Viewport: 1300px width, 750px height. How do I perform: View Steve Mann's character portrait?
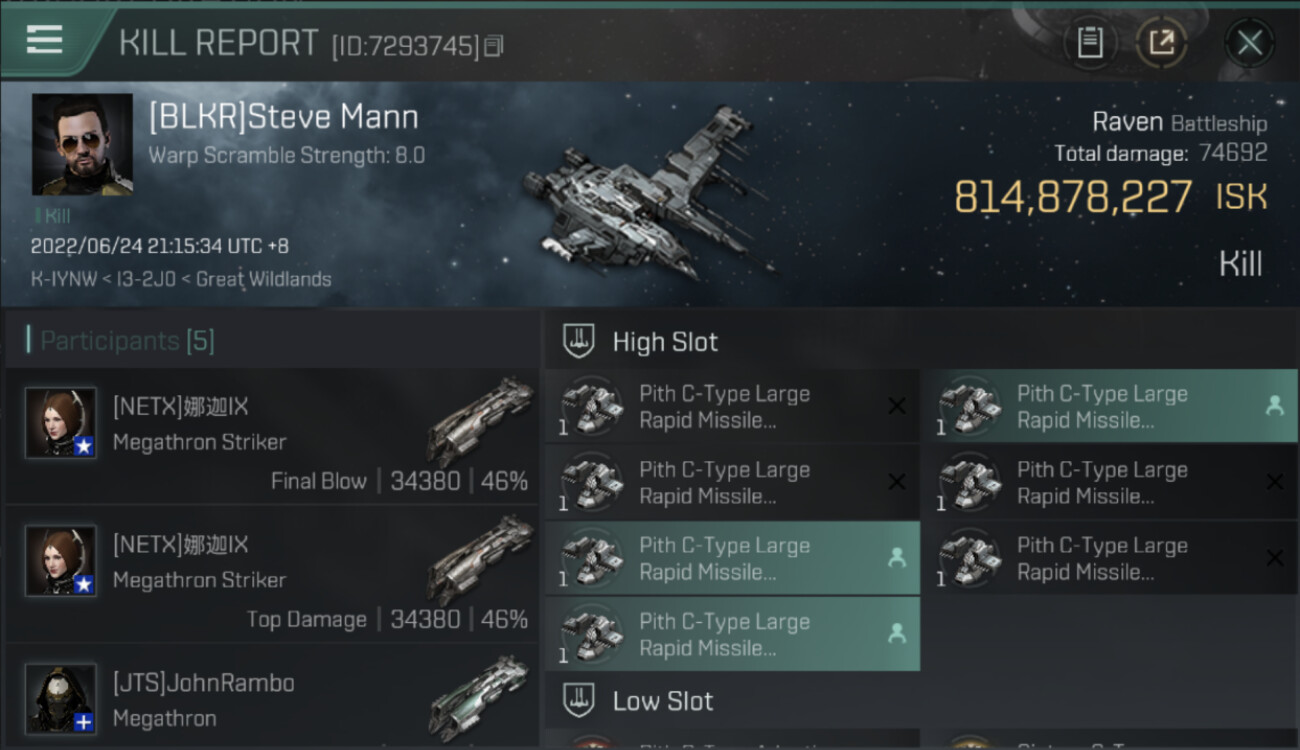pyautogui.click(x=82, y=144)
